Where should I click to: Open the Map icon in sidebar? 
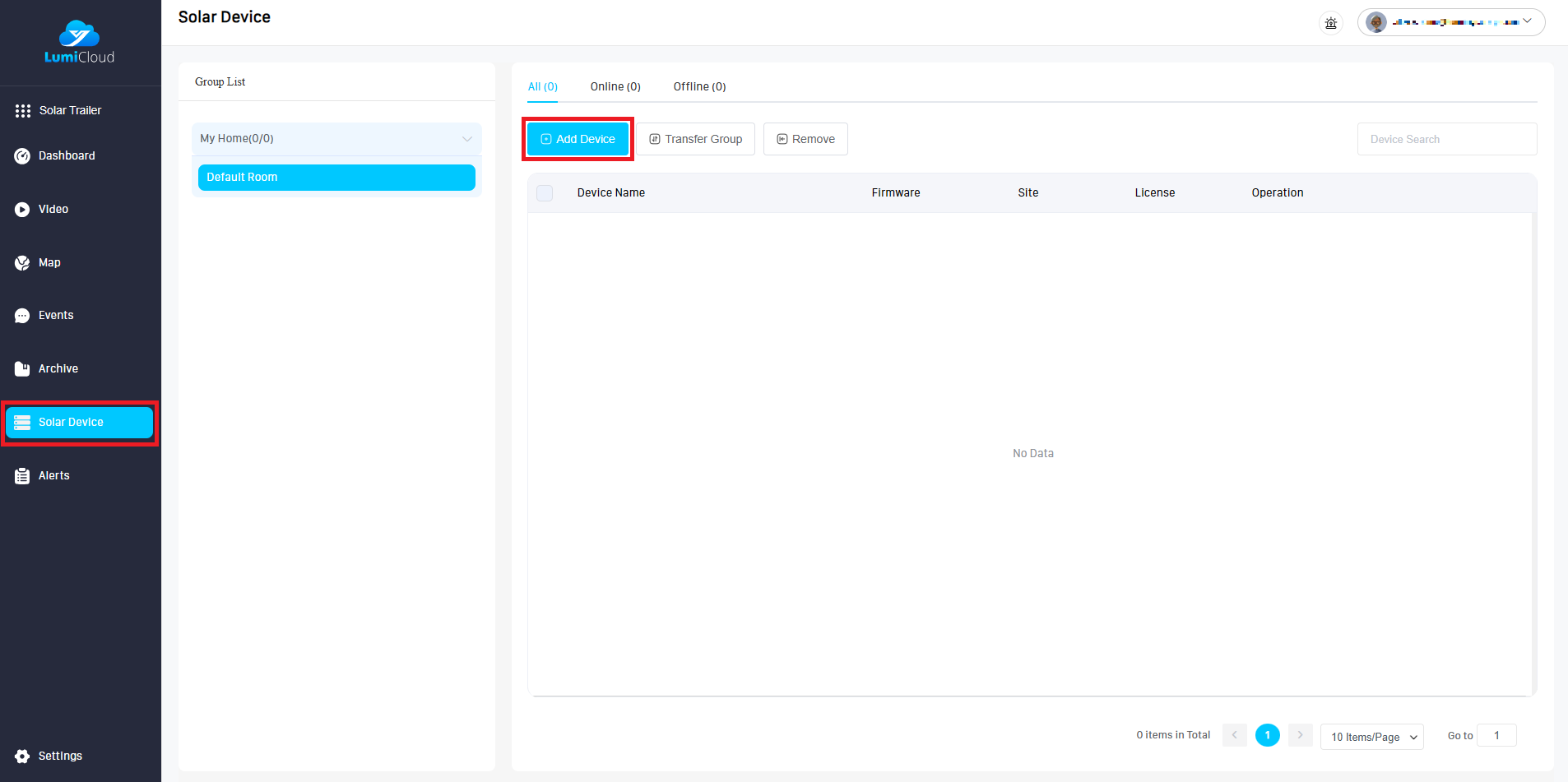click(22, 263)
